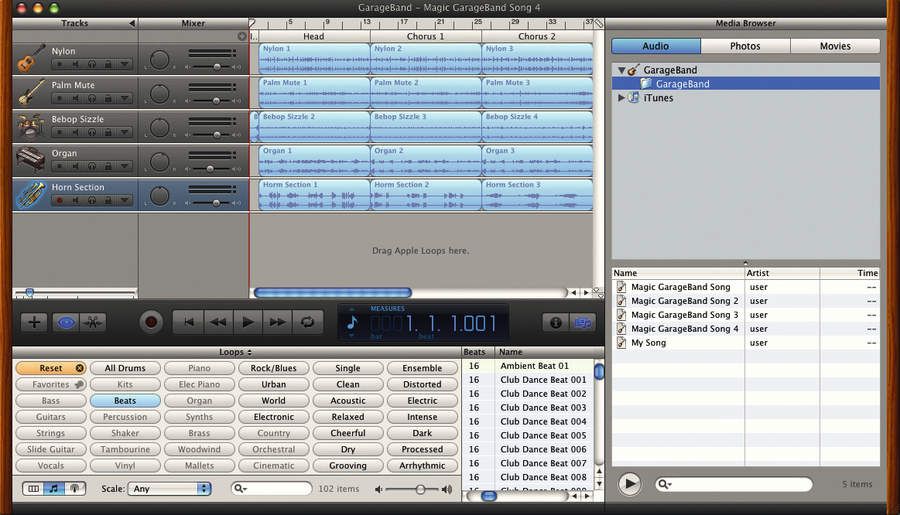
Task: Click the Nylon guitar track icon
Action: [30, 58]
